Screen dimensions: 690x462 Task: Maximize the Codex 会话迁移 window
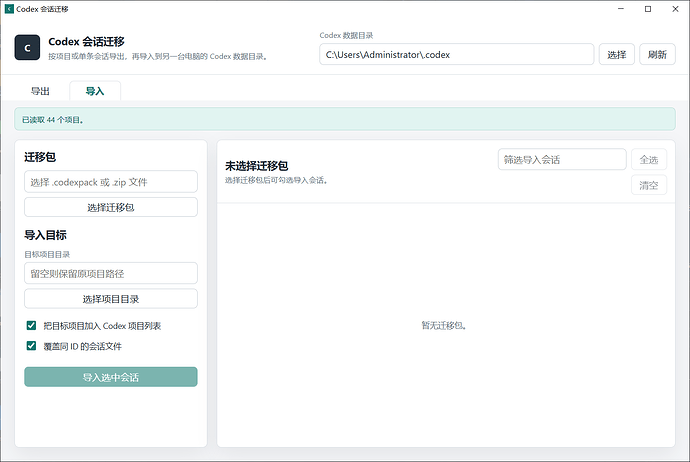pyautogui.click(x=648, y=9)
